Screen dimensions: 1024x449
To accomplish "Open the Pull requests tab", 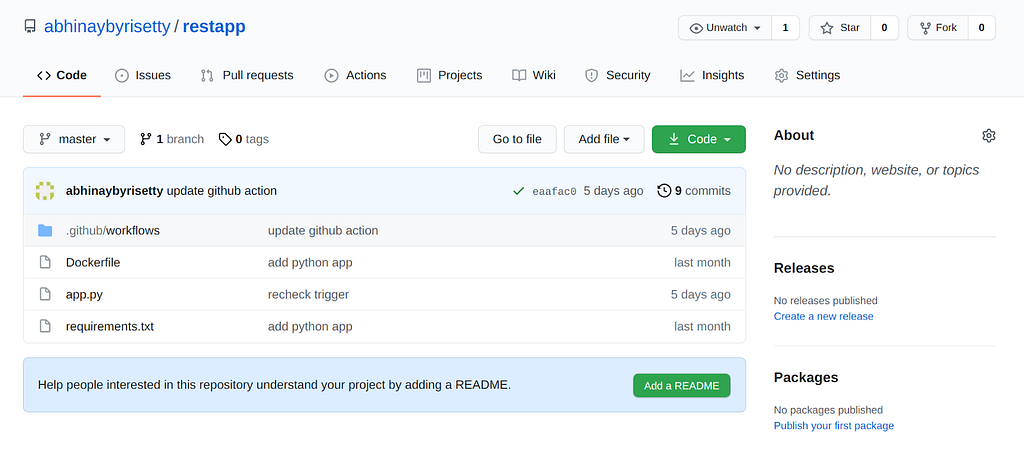I will (247, 76).
